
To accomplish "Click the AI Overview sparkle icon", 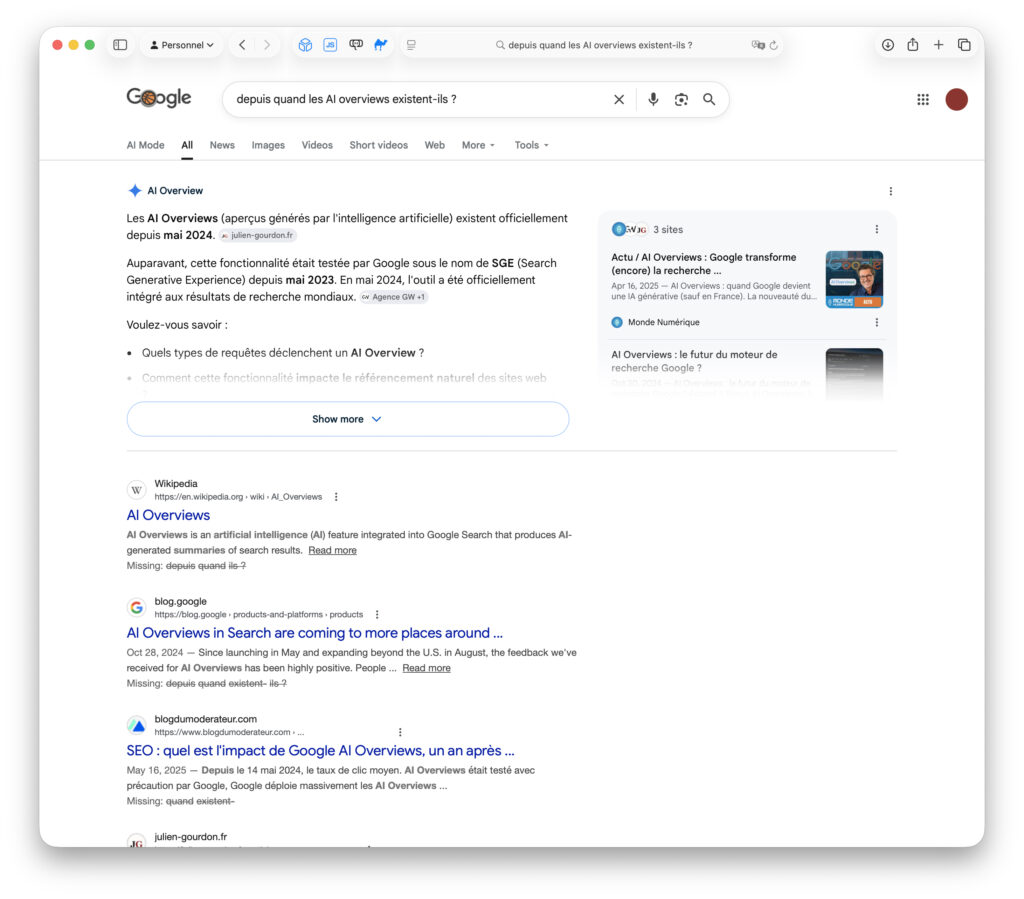I will pos(135,191).
